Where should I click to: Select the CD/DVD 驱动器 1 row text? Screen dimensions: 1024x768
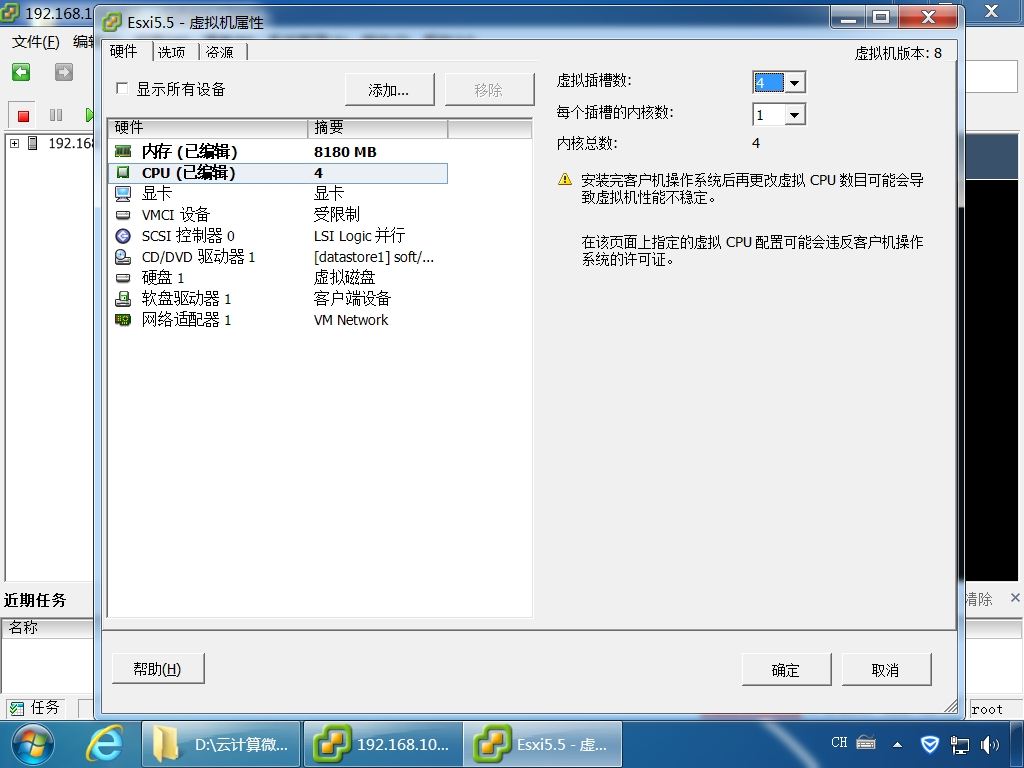pos(199,257)
